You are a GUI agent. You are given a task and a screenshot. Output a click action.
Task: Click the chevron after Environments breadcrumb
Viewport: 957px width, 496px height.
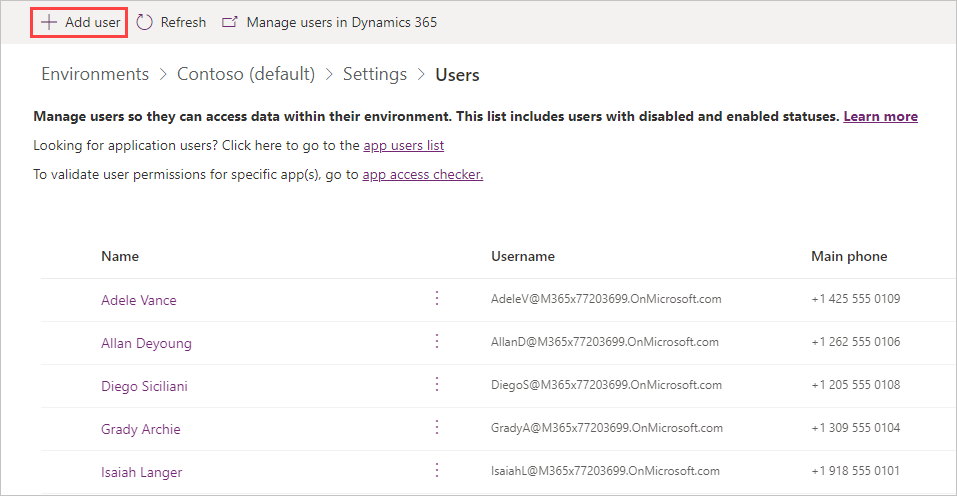(163, 74)
